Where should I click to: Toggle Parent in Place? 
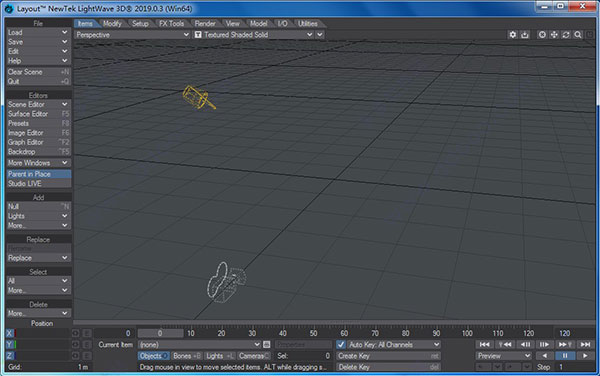tap(39, 174)
